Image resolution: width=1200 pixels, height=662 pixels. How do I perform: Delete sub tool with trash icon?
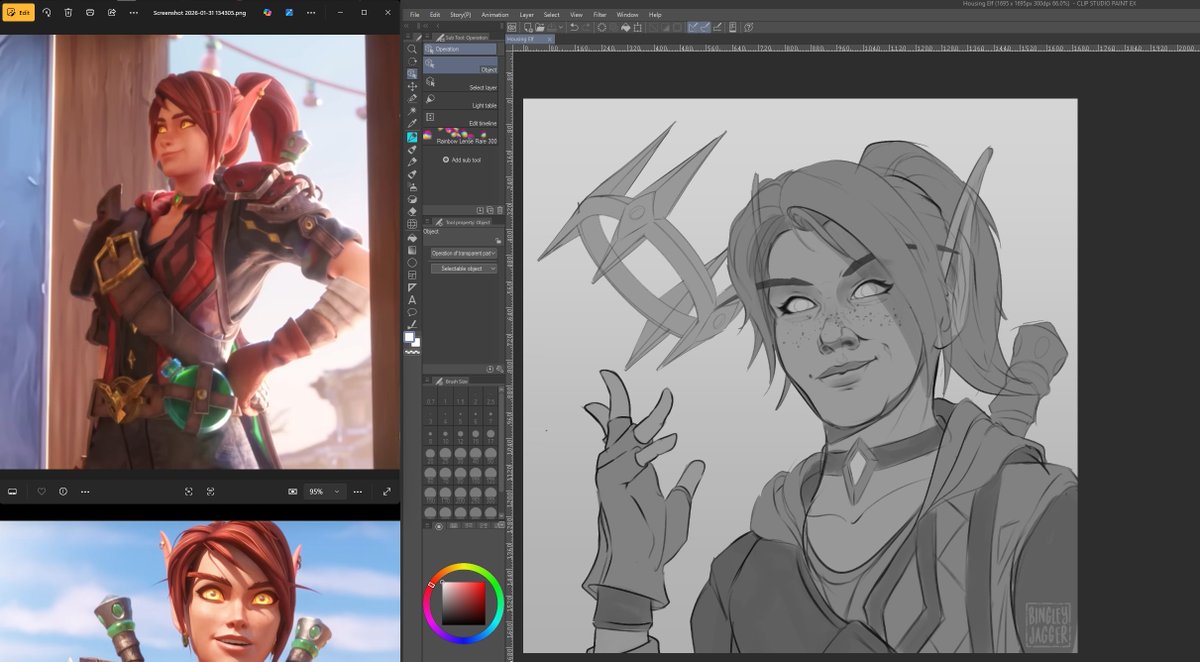pyautogui.click(x=500, y=210)
